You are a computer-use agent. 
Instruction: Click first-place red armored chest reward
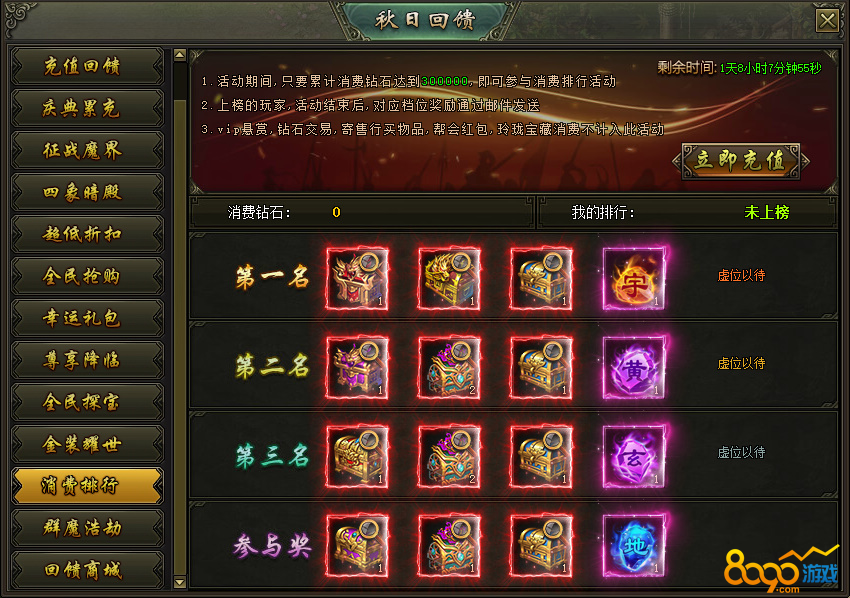pos(357,279)
